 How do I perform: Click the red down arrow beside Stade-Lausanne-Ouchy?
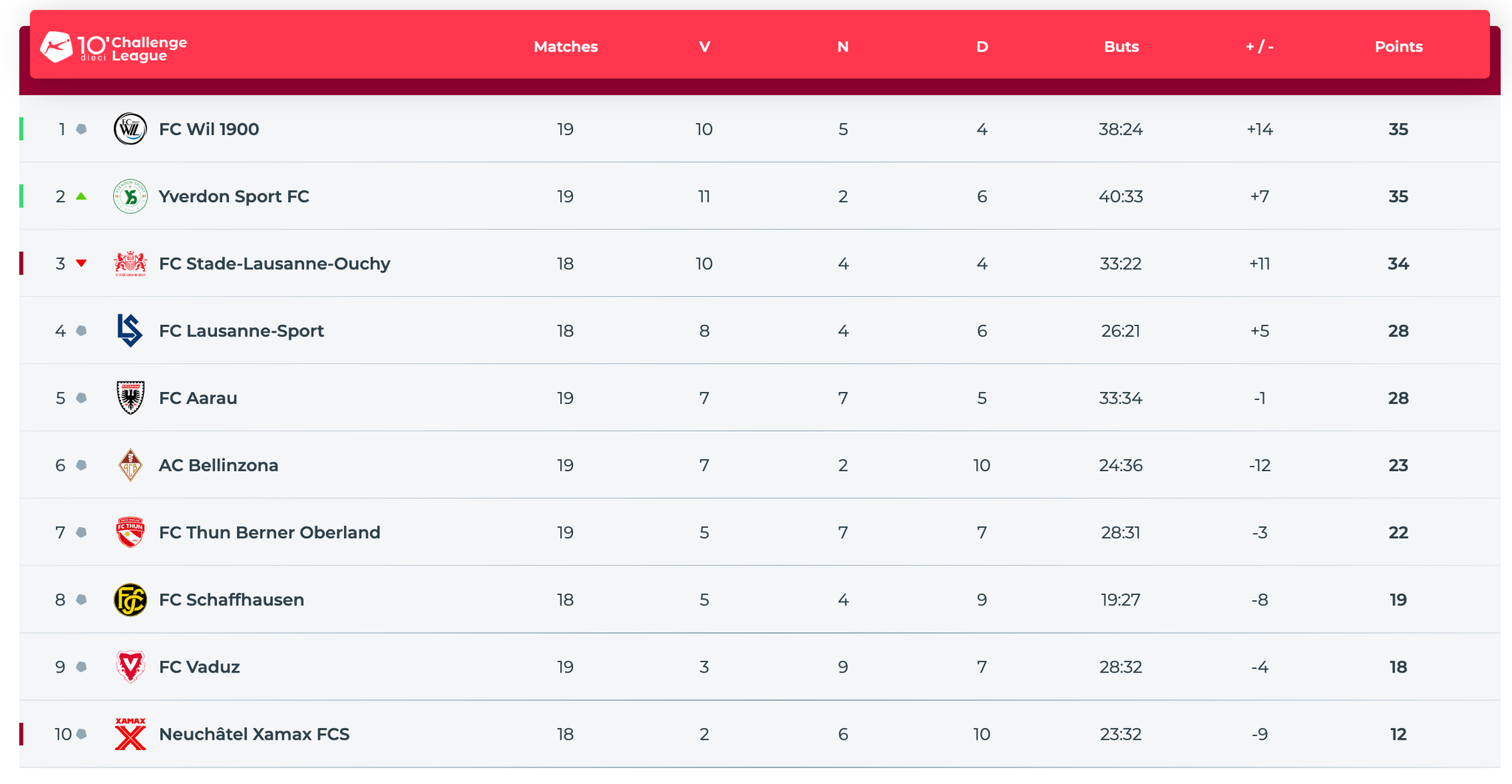pyautogui.click(x=81, y=264)
